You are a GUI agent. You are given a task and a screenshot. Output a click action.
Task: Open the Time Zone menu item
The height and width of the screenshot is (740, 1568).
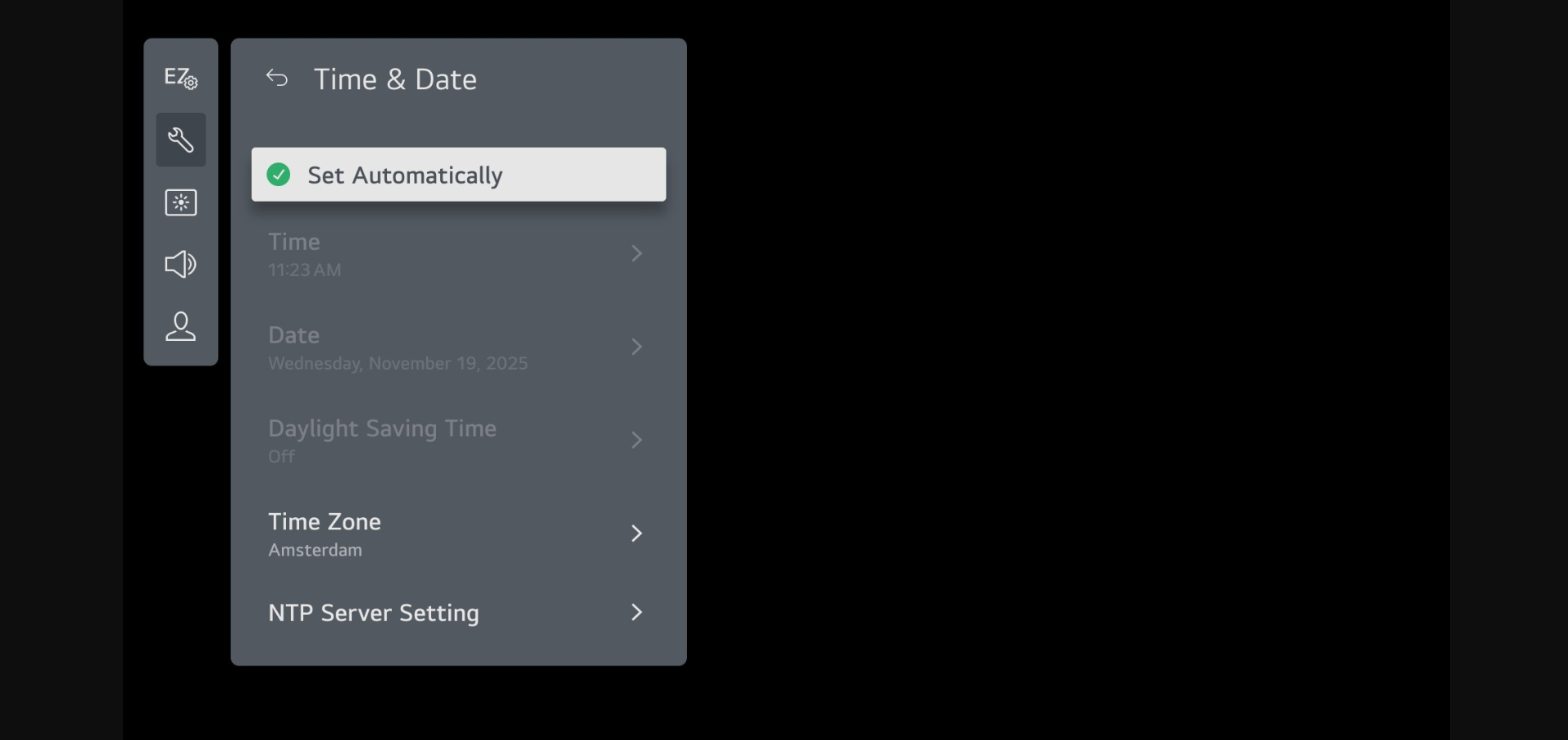325,522
